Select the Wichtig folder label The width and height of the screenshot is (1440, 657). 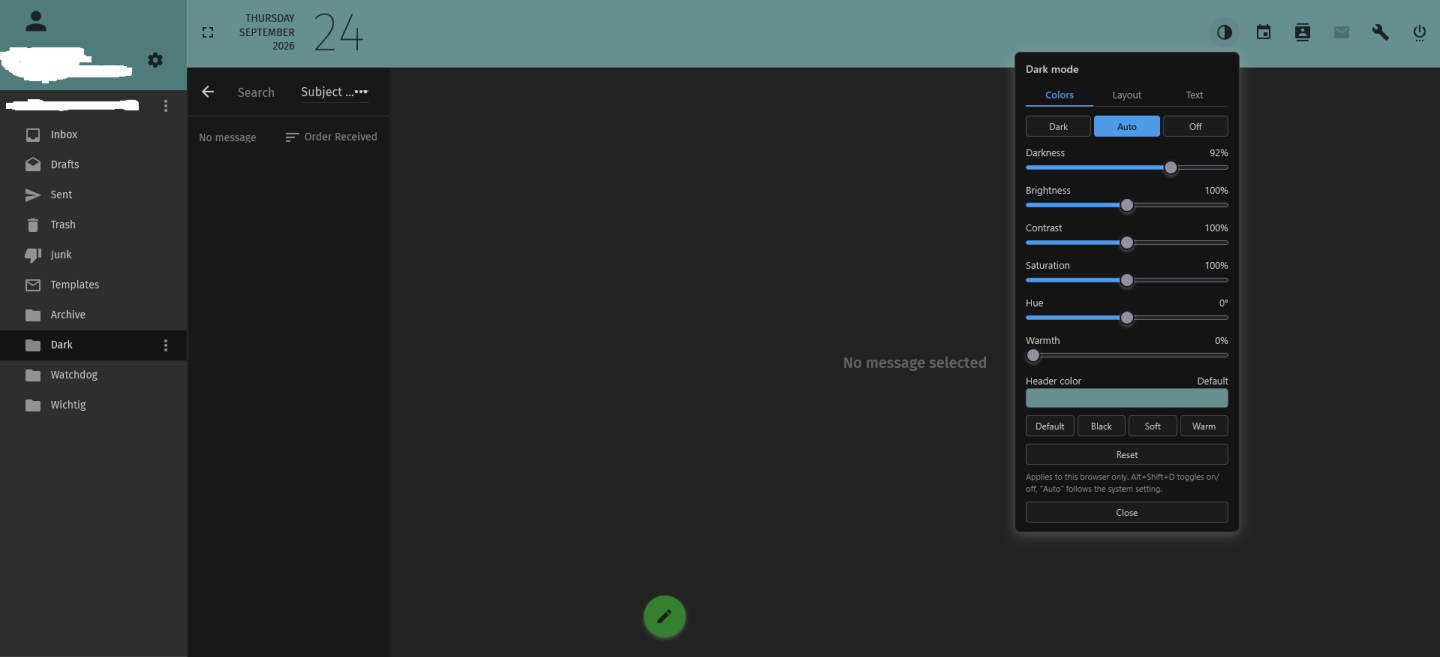(68, 405)
